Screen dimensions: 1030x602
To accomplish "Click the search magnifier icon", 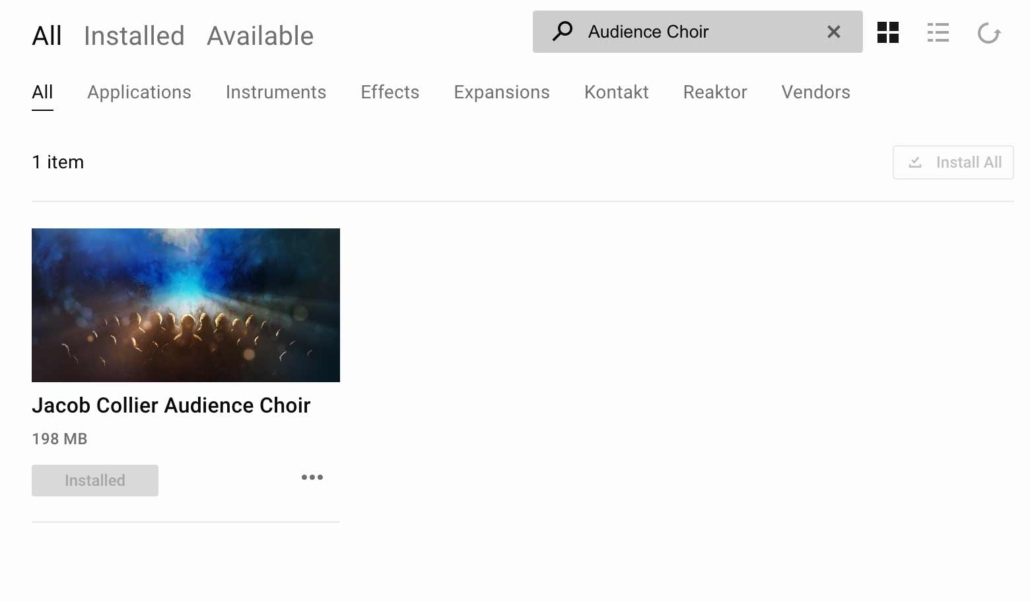I will [561, 31].
